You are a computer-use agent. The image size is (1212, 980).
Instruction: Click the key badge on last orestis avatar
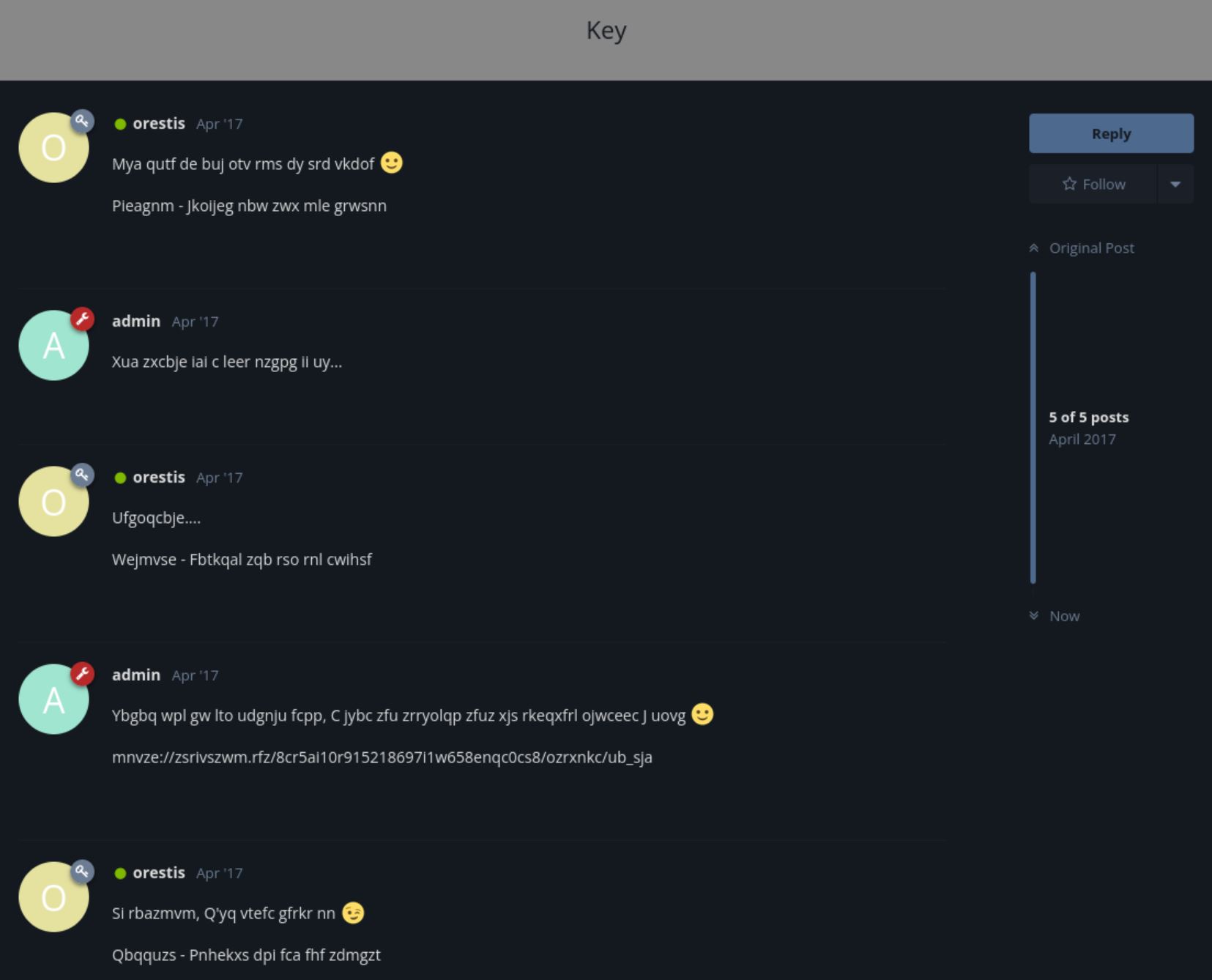coord(82,871)
